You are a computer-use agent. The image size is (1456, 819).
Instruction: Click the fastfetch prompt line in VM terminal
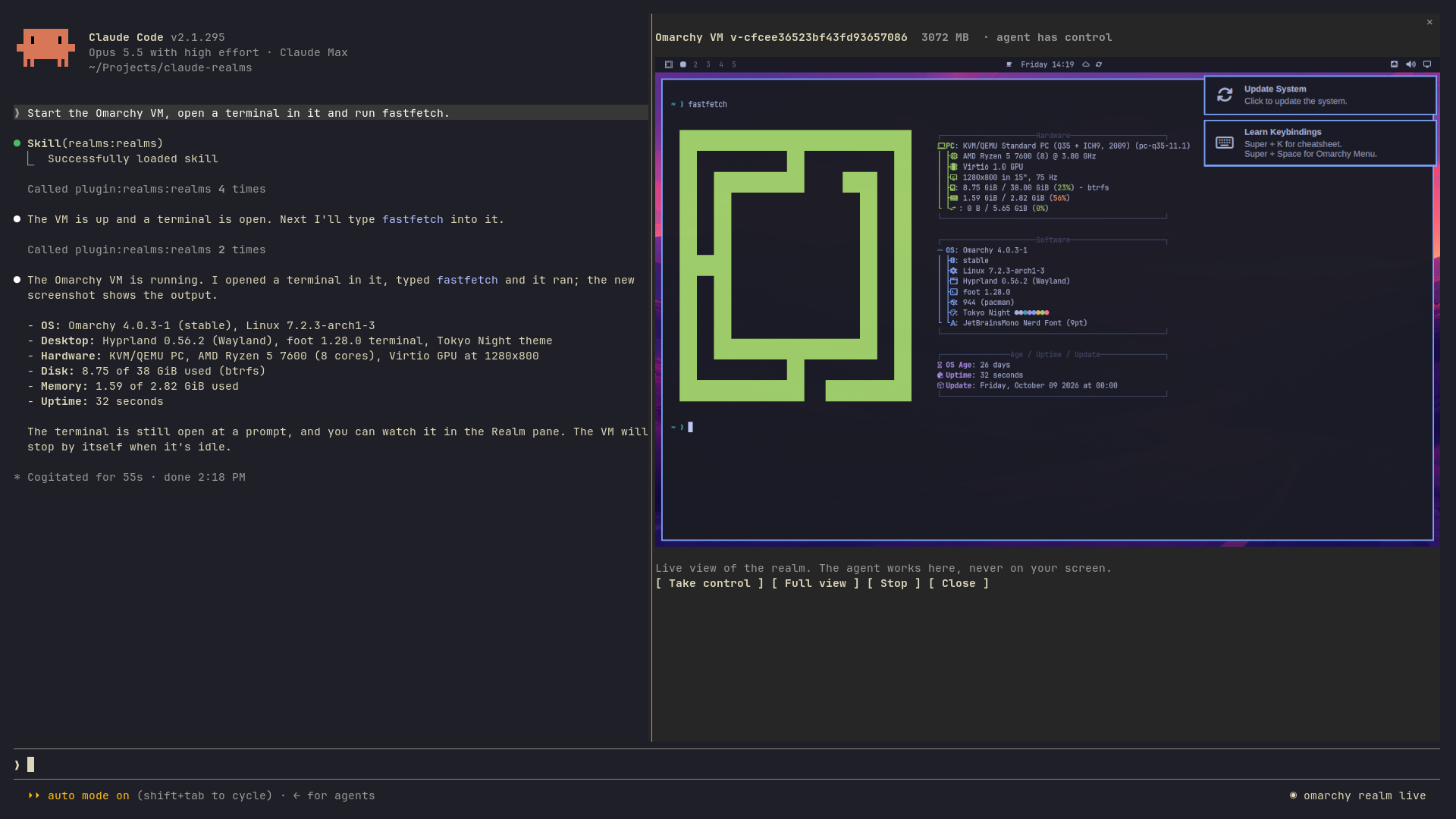699,105
